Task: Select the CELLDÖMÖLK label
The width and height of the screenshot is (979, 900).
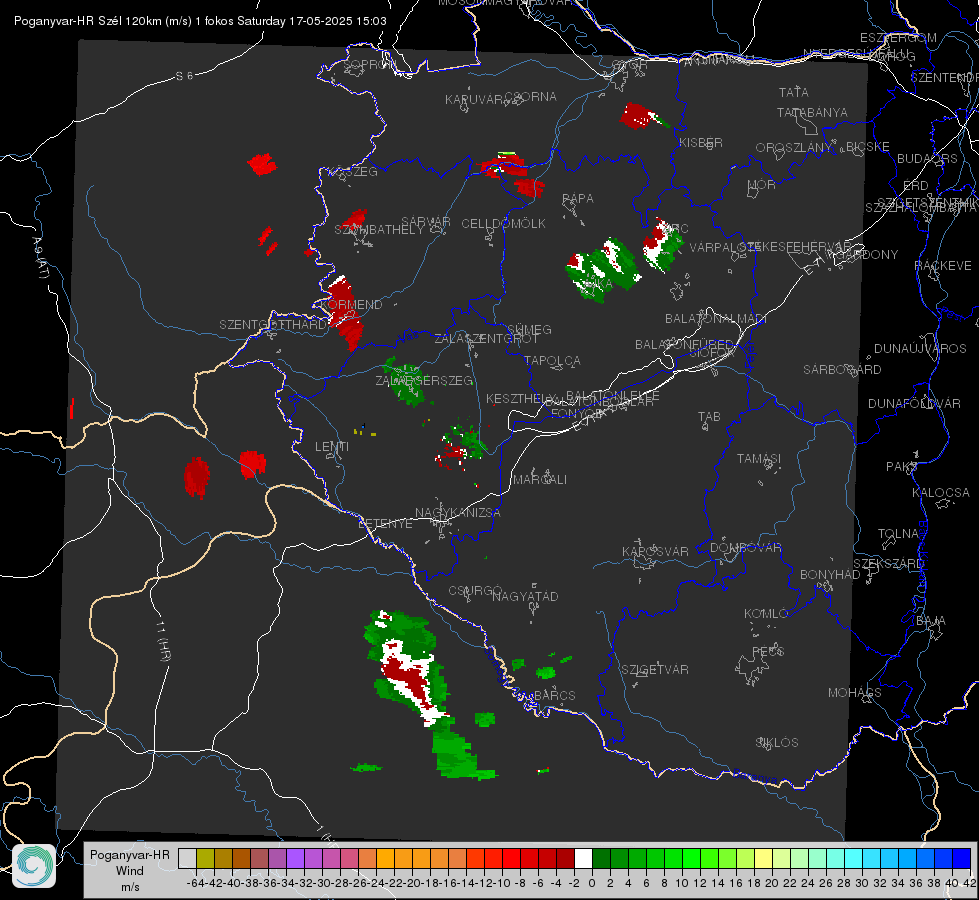Action: (x=504, y=224)
